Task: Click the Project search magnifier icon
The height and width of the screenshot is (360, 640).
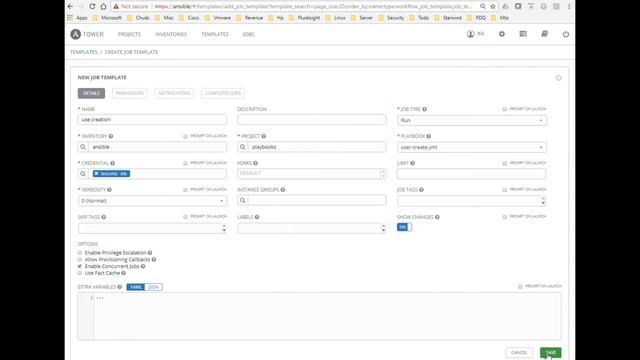Action: 242,147
